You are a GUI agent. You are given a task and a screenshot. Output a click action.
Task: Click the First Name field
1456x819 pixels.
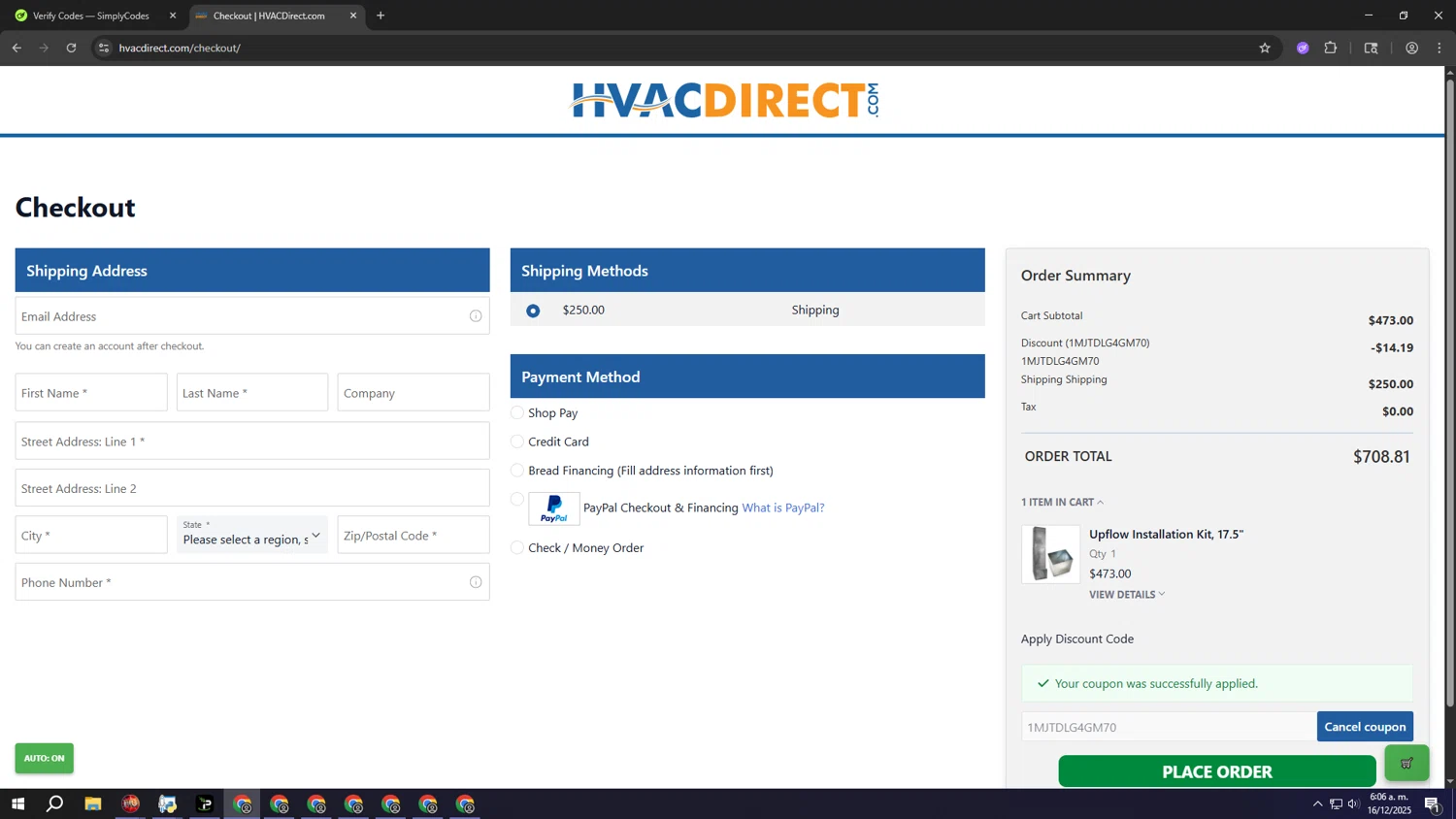(x=91, y=393)
